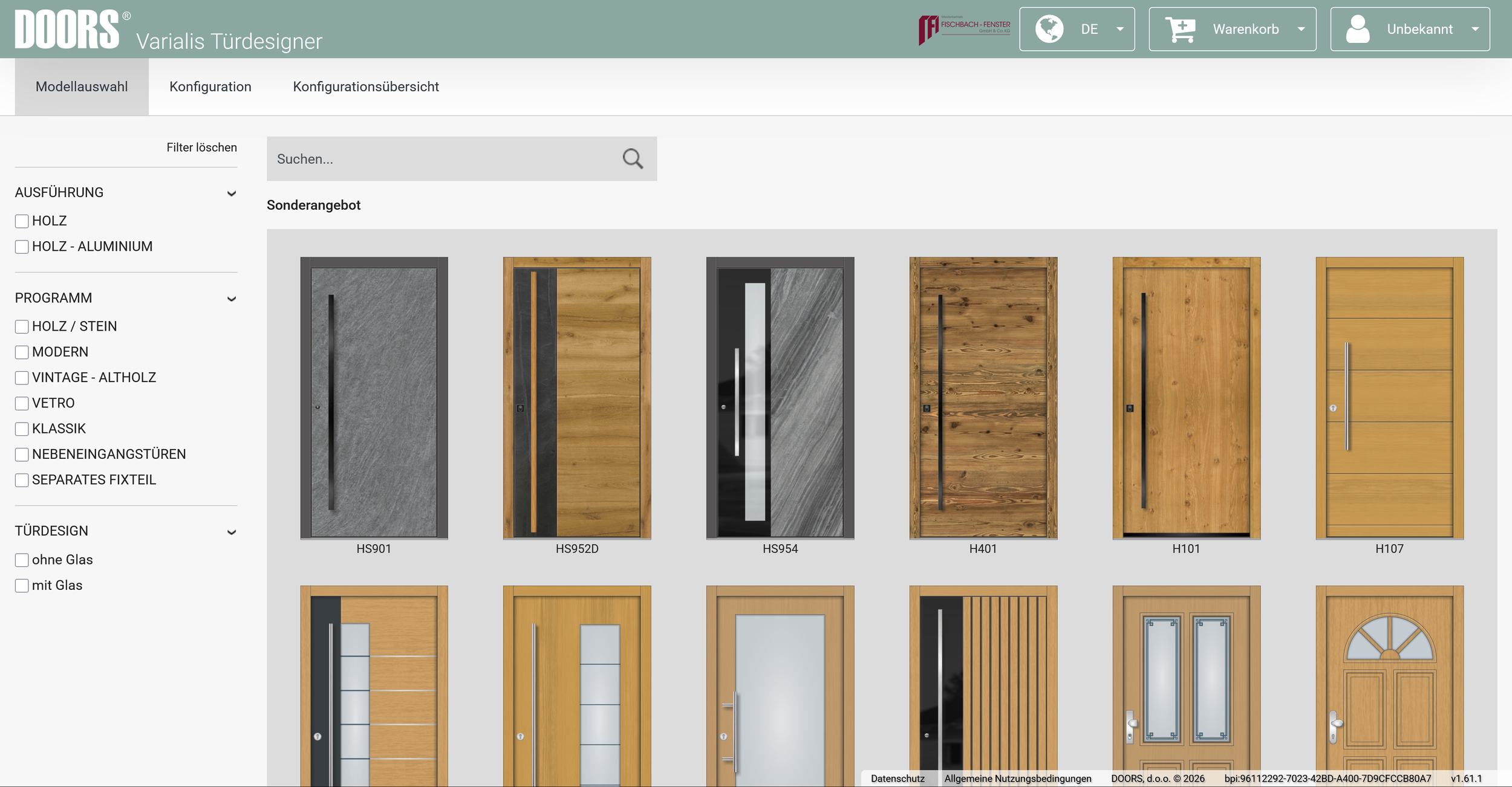Click the magnifying glass search icon
The width and height of the screenshot is (1512, 787).
click(633, 158)
